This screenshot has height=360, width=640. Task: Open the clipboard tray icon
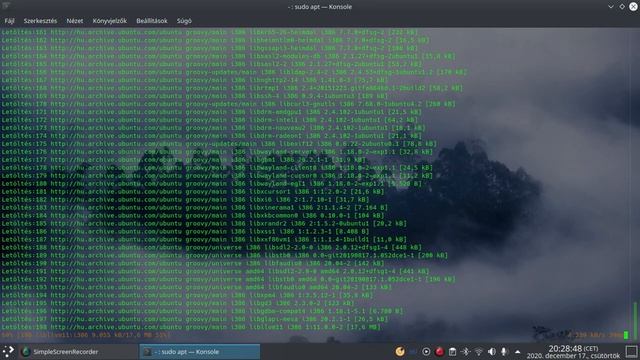click(452, 351)
